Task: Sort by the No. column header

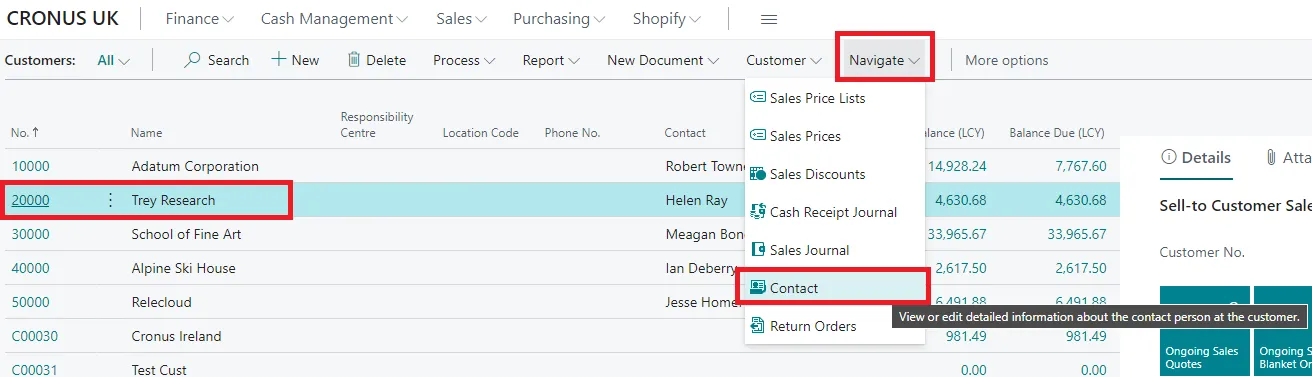Action: pos(26,132)
